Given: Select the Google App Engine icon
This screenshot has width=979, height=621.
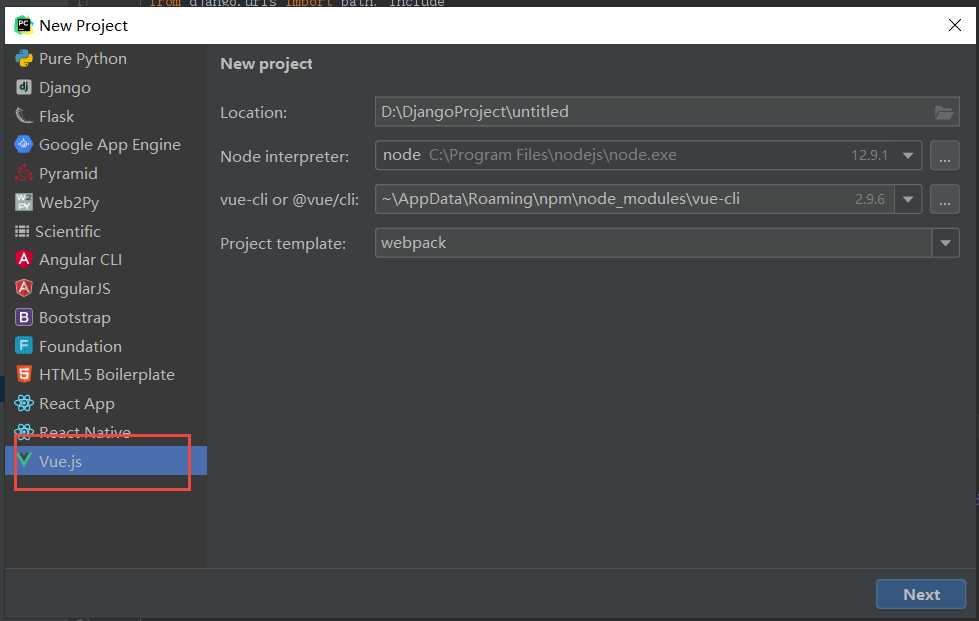Looking at the screenshot, I should click(24, 145).
